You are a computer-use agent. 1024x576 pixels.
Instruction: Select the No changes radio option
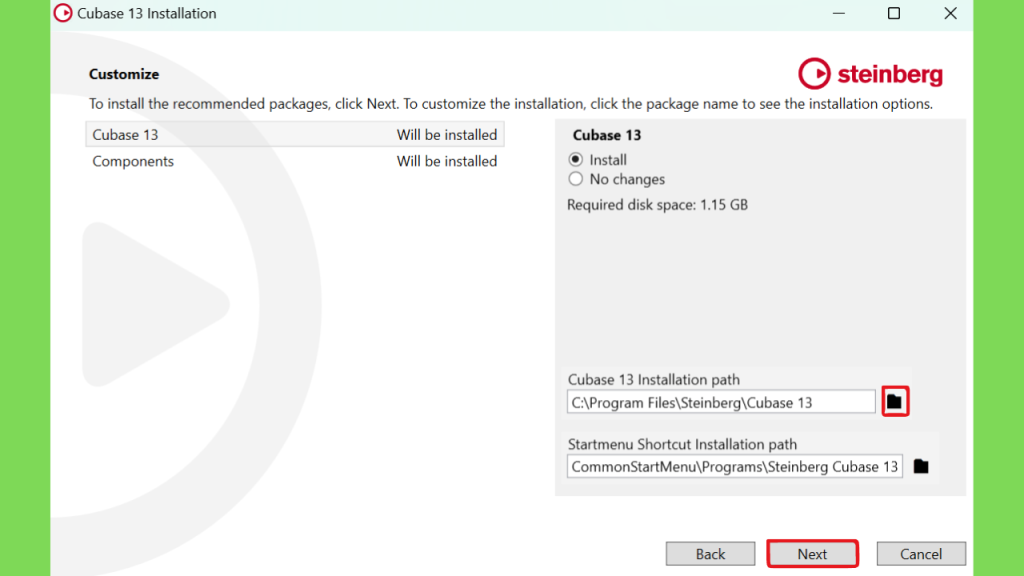(x=575, y=179)
